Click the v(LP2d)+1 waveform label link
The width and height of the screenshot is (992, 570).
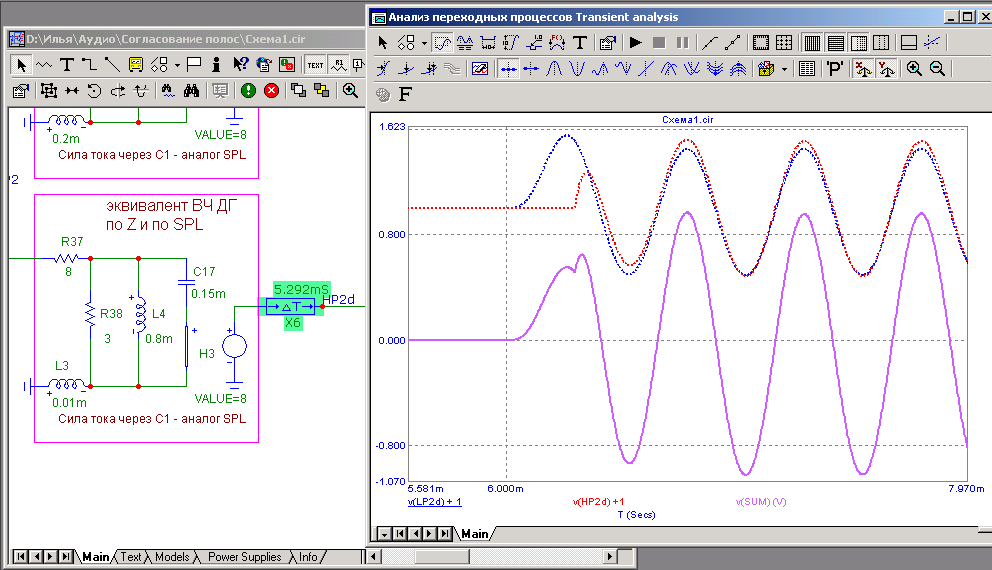click(434, 502)
